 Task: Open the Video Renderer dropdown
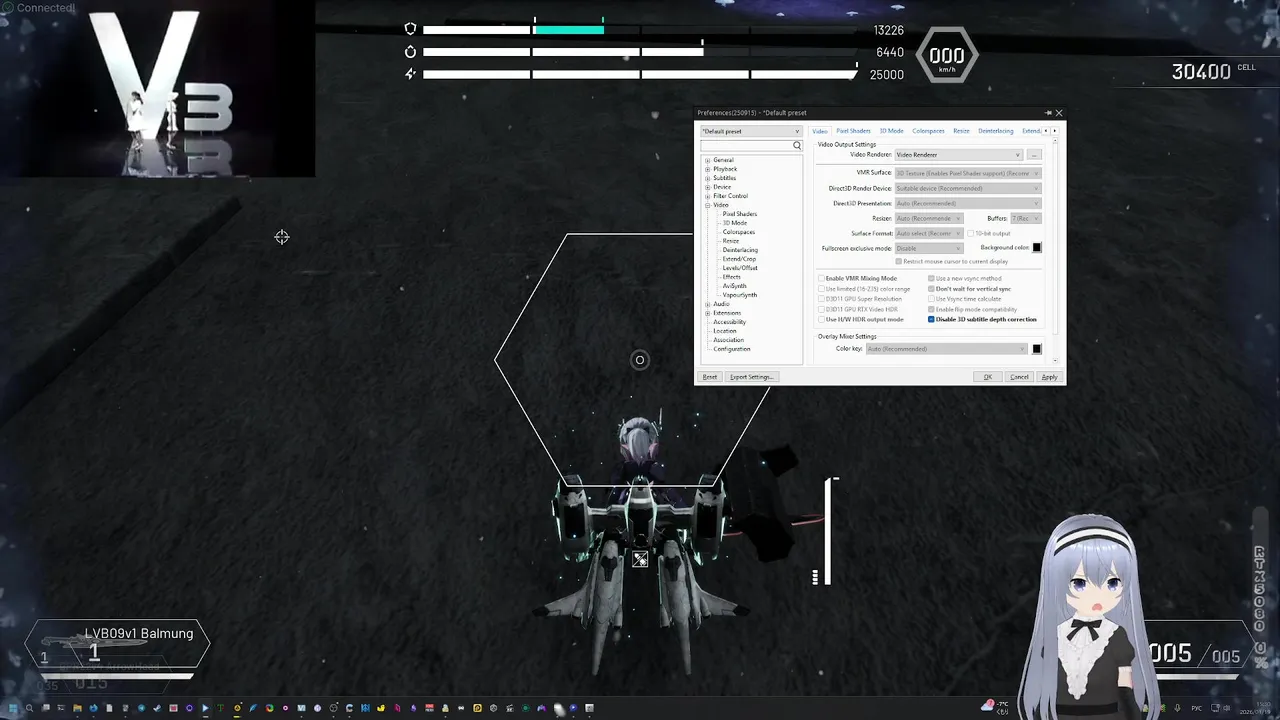pos(959,155)
